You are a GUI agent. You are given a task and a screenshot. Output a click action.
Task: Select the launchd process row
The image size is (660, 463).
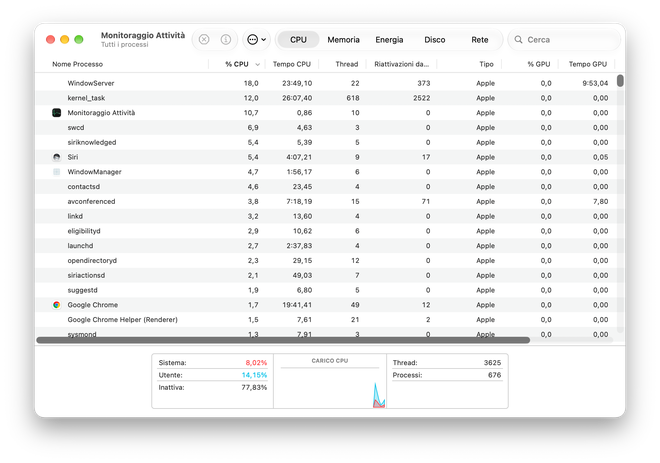pyautogui.click(x=326, y=246)
